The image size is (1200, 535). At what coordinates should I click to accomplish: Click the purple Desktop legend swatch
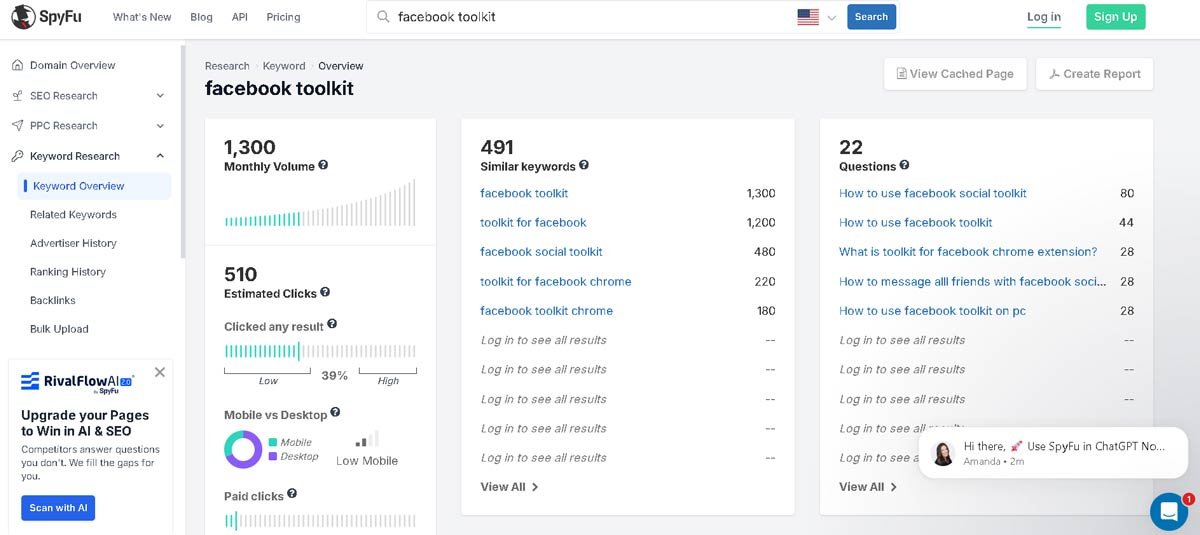pos(273,456)
